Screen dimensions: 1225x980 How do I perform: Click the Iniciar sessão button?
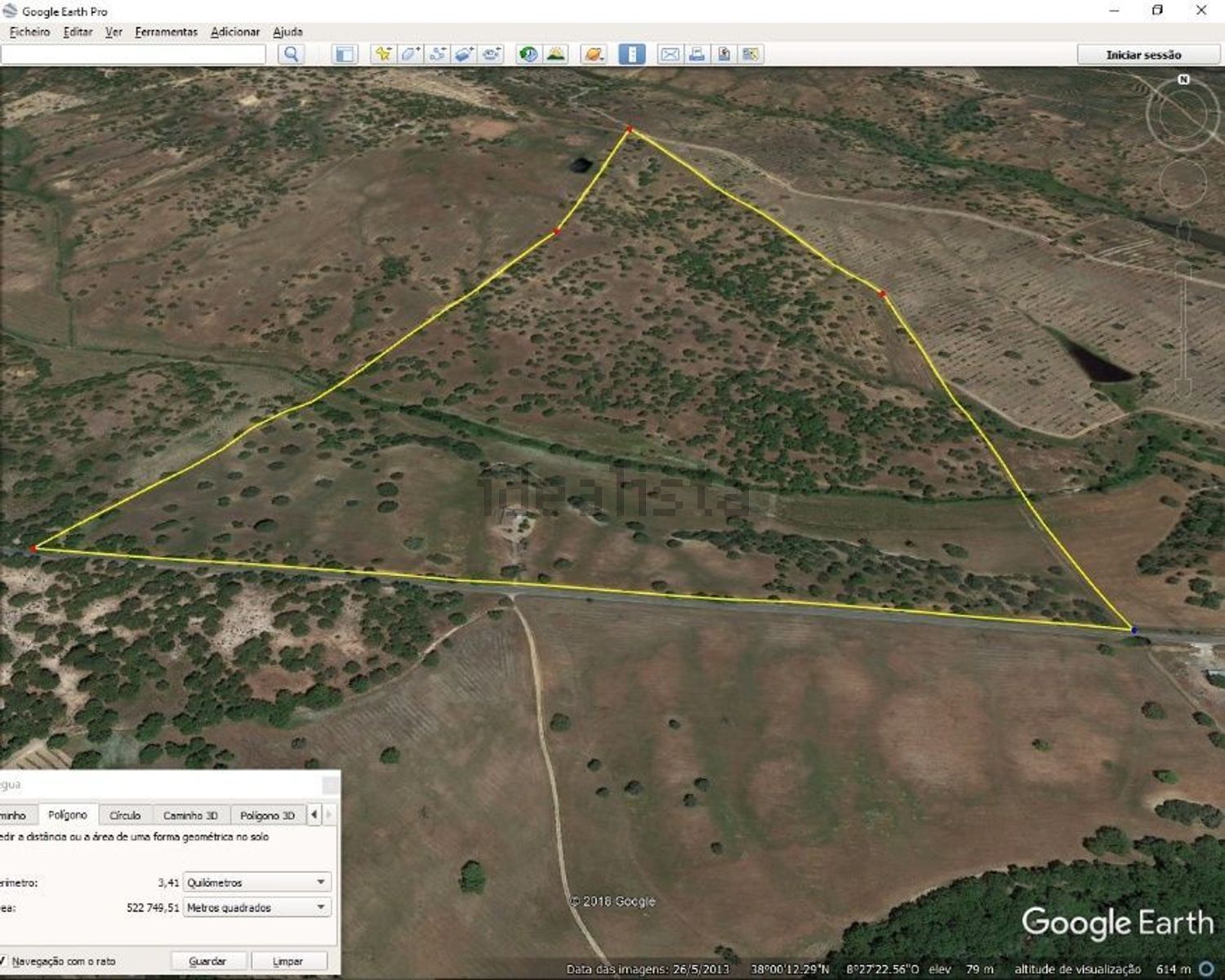(1143, 55)
